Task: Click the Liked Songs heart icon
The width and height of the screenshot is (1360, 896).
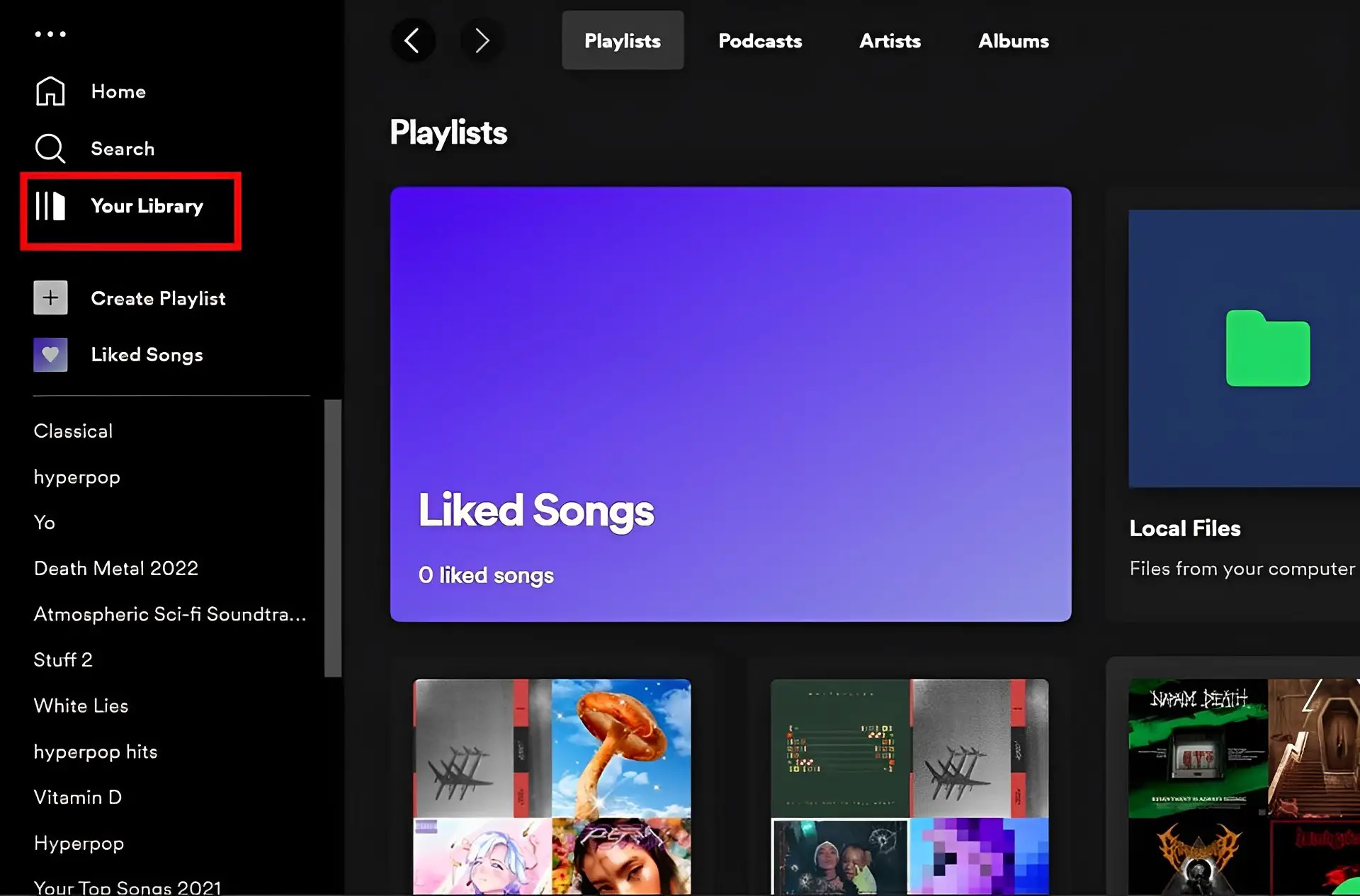Action: click(x=50, y=355)
